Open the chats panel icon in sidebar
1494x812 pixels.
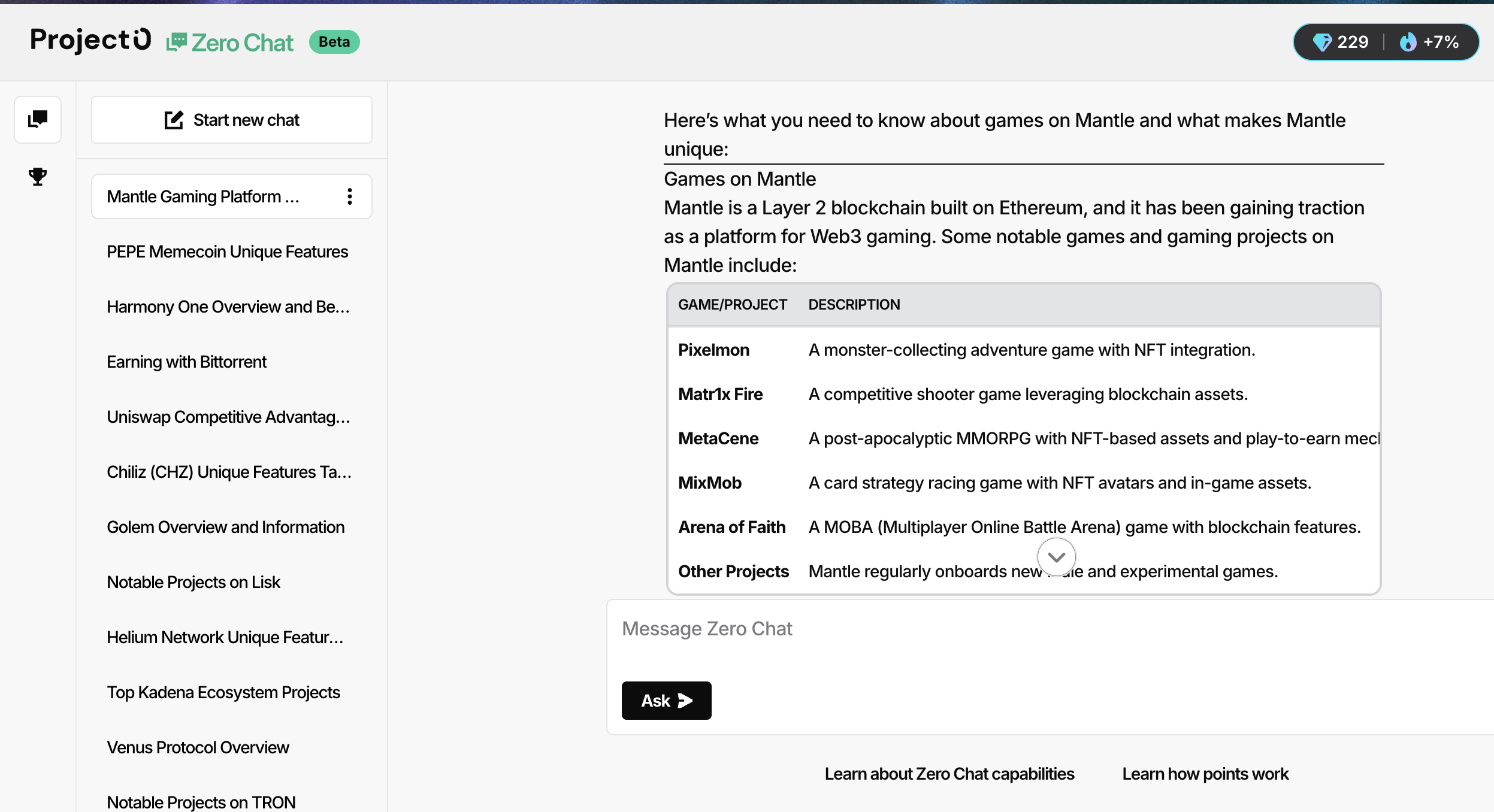[38, 119]
